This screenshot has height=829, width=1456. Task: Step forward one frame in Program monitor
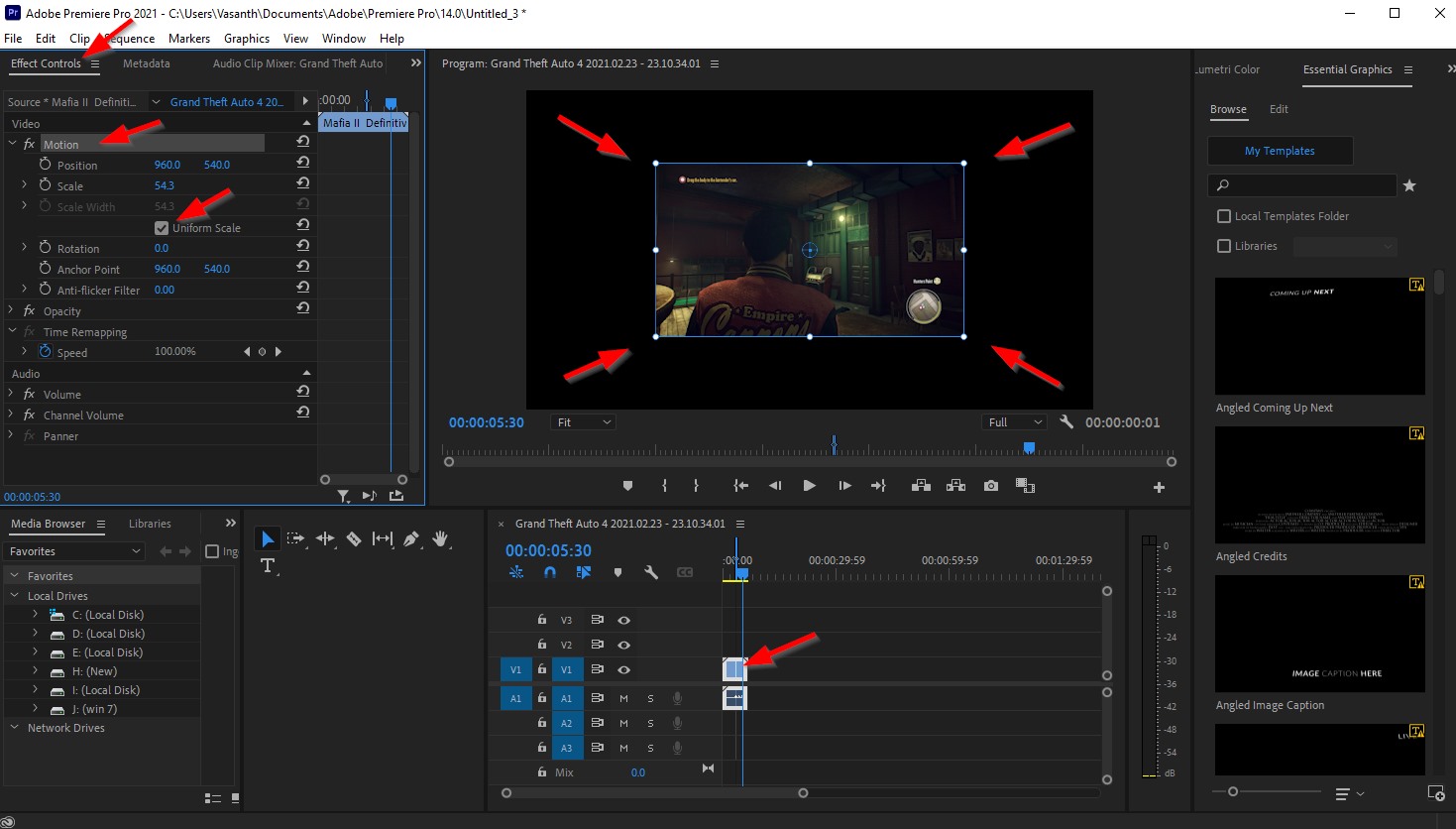[844, 486]
